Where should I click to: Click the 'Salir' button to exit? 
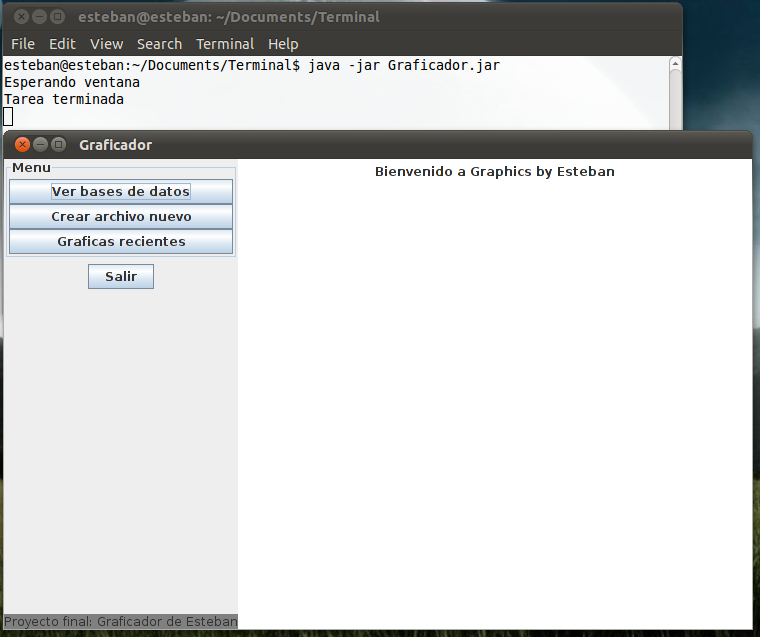pyautogui.click(x=121, y=276)
